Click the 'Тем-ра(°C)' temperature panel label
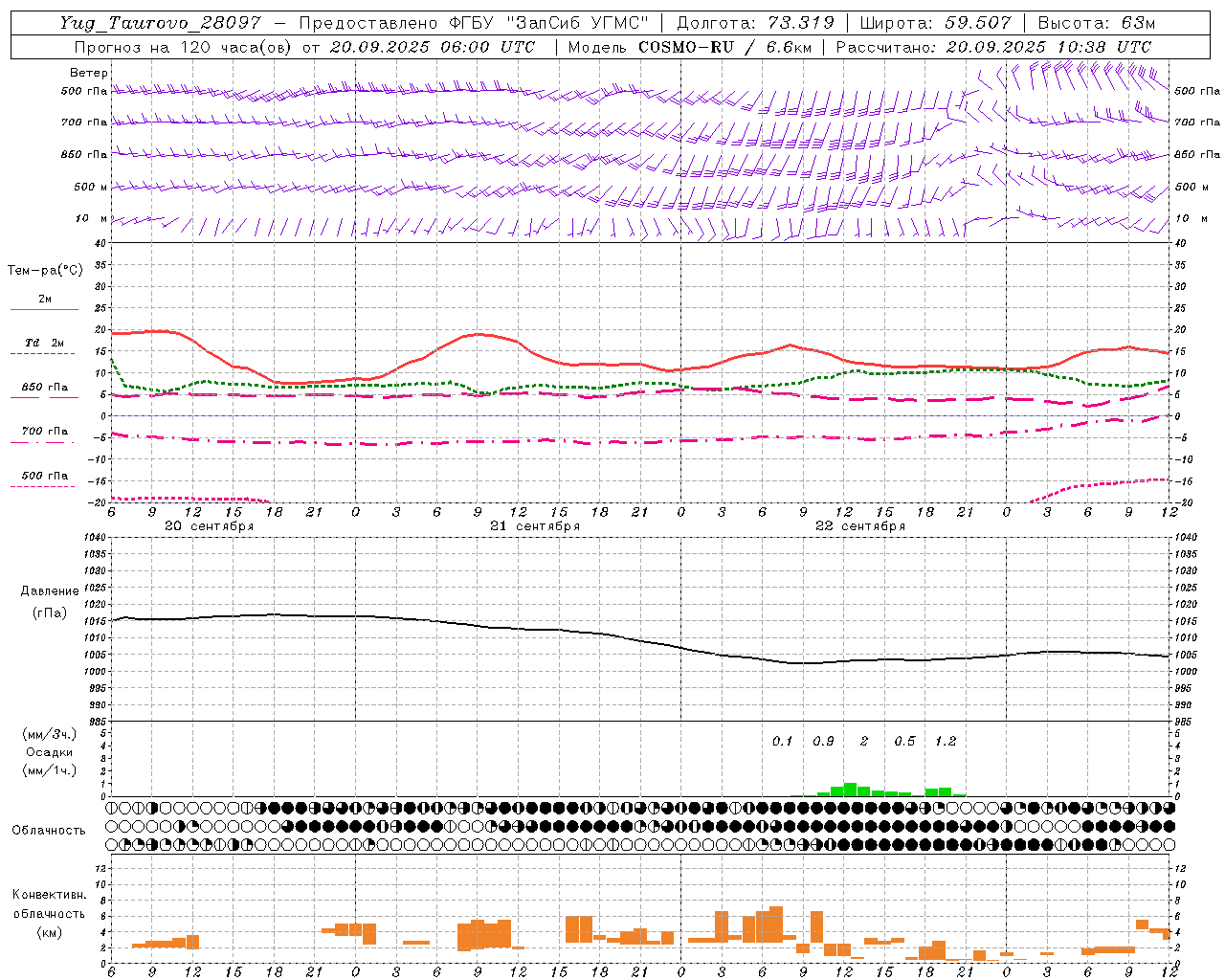This screenshot has height=980, width=1225. [x=45, y=271]
